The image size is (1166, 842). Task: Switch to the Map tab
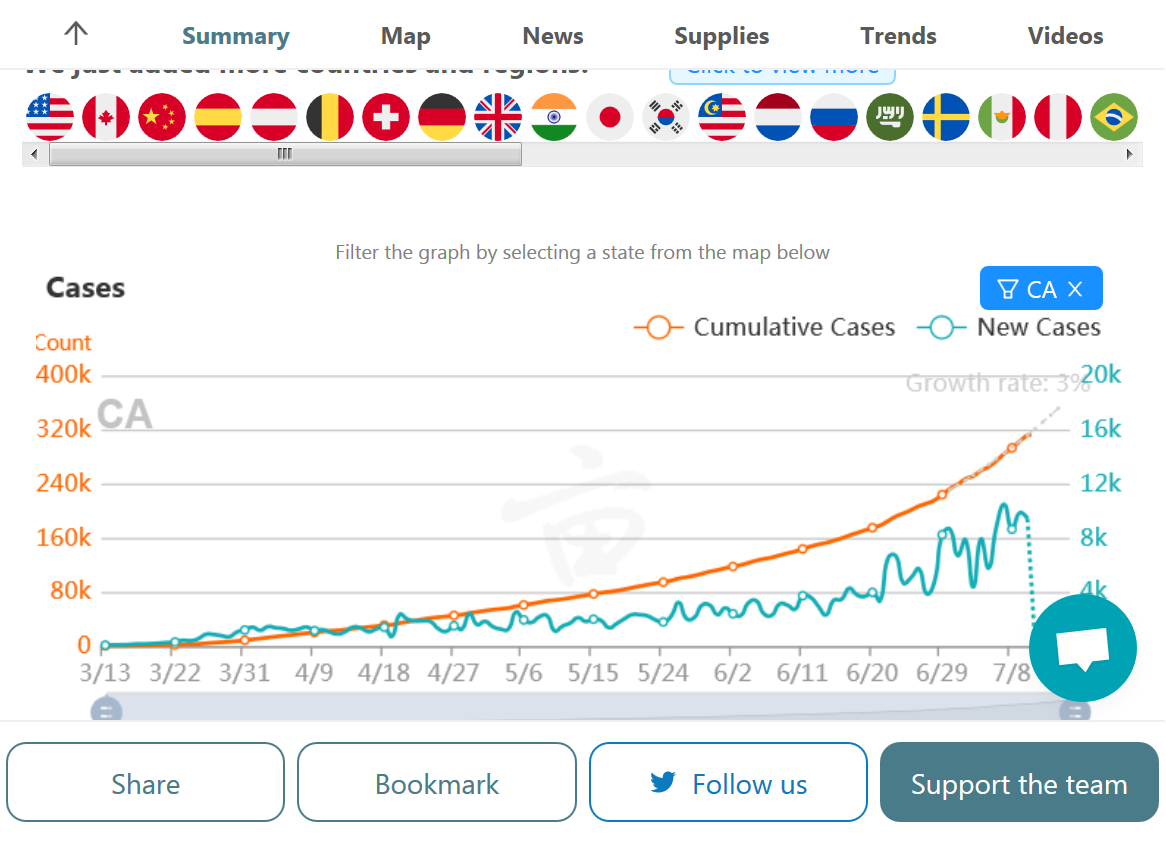tap(405, 36)
